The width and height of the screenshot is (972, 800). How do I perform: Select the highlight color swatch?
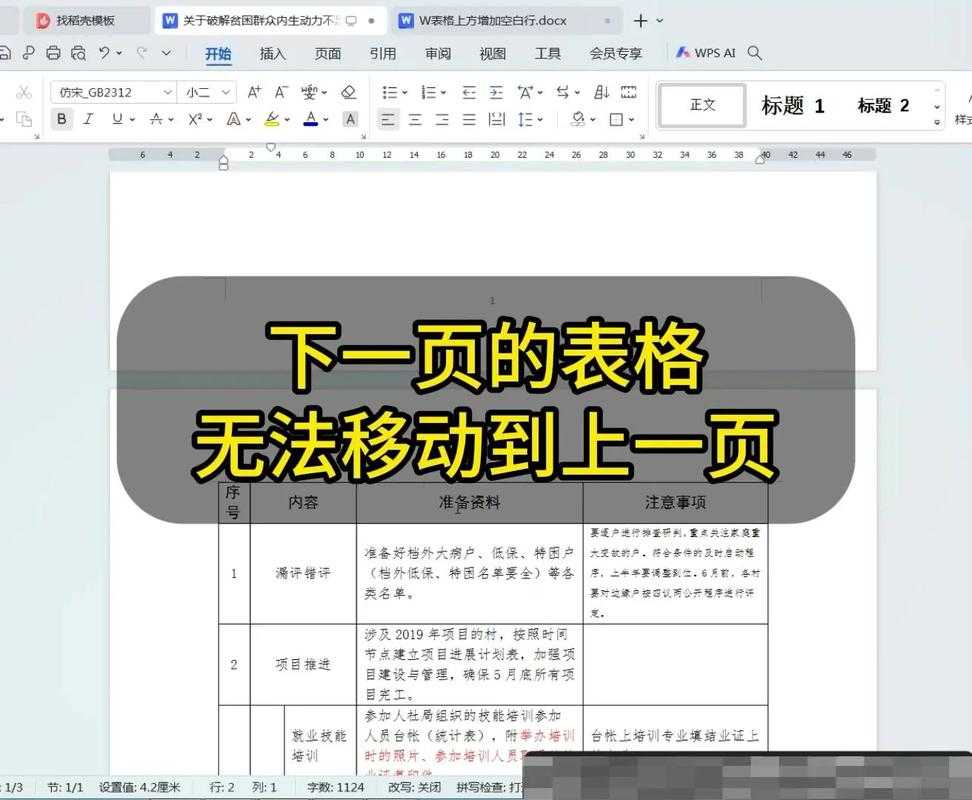pos(271,120)
